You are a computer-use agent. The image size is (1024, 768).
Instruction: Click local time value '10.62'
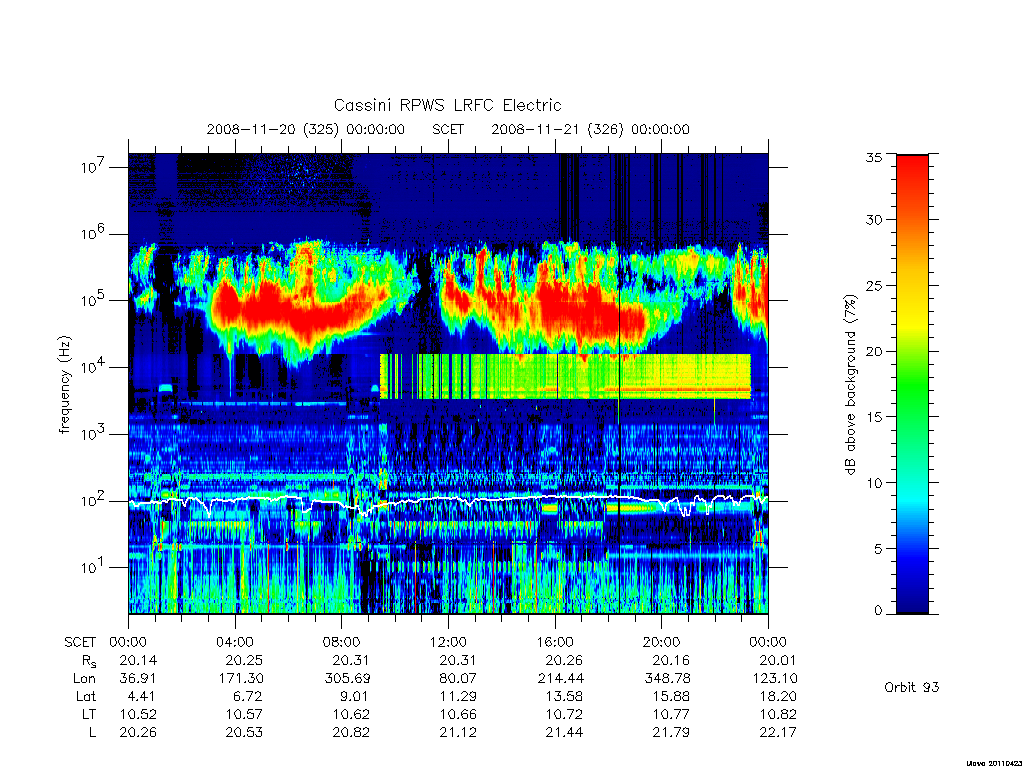pyautogui.click(x=351, y=714)
